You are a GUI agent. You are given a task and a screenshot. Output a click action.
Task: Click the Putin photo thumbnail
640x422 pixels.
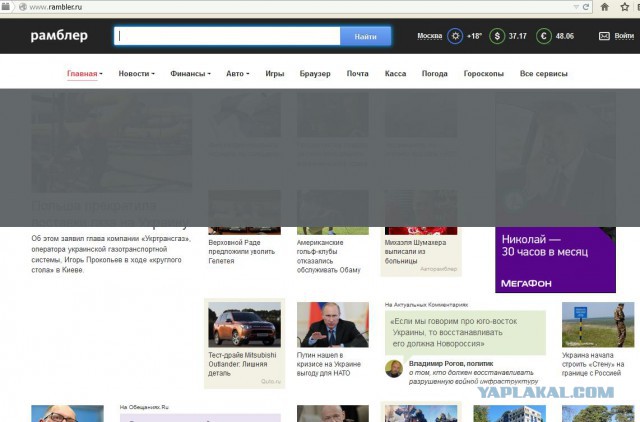[x=333, y=324]
